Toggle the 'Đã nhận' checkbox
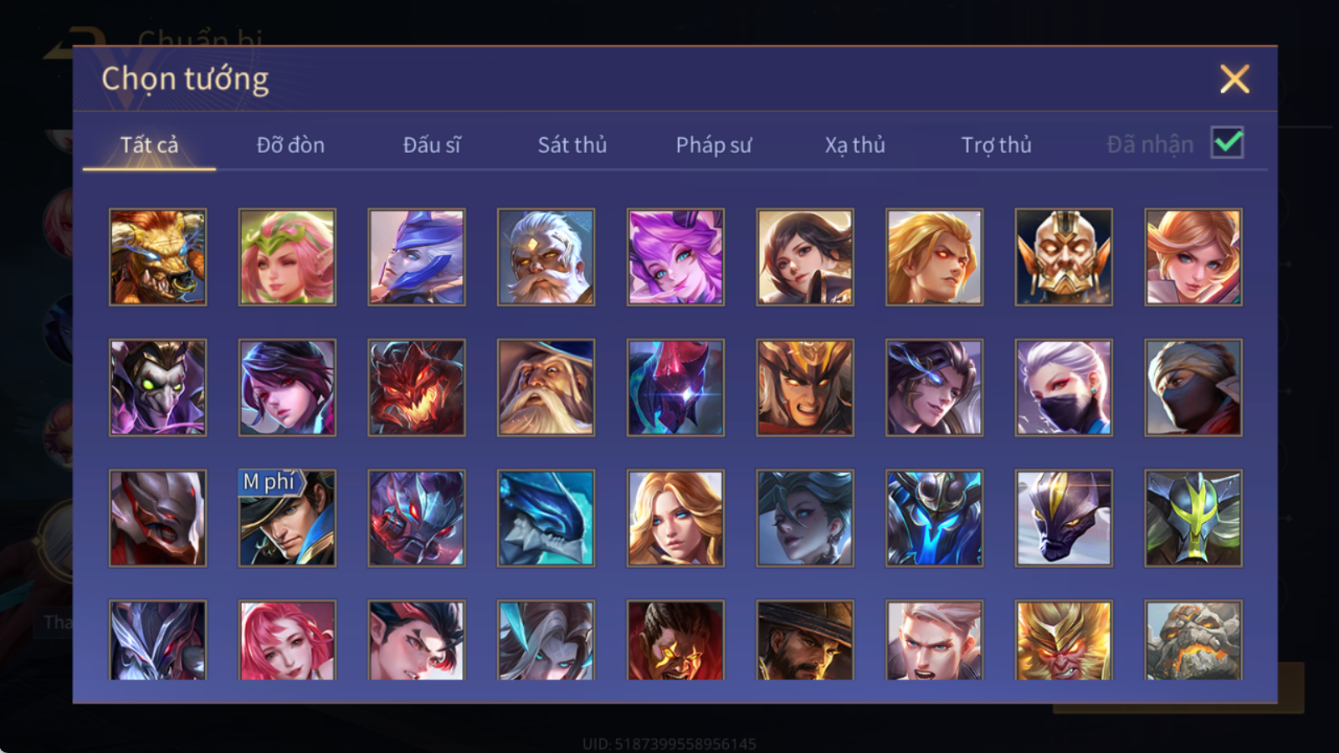 point(1227,143)
